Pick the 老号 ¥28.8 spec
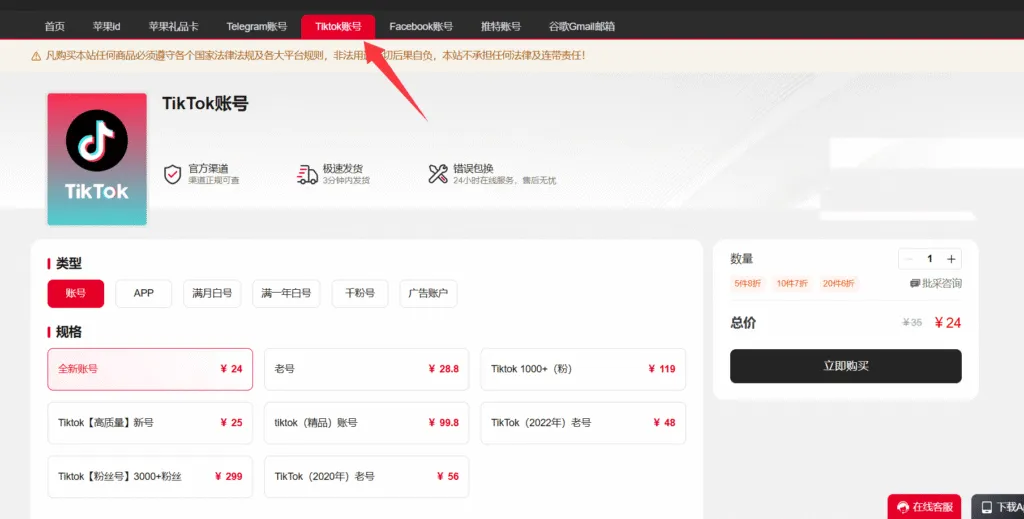Viewport: 1024px width, 519px height. click(x=366, y=370)
